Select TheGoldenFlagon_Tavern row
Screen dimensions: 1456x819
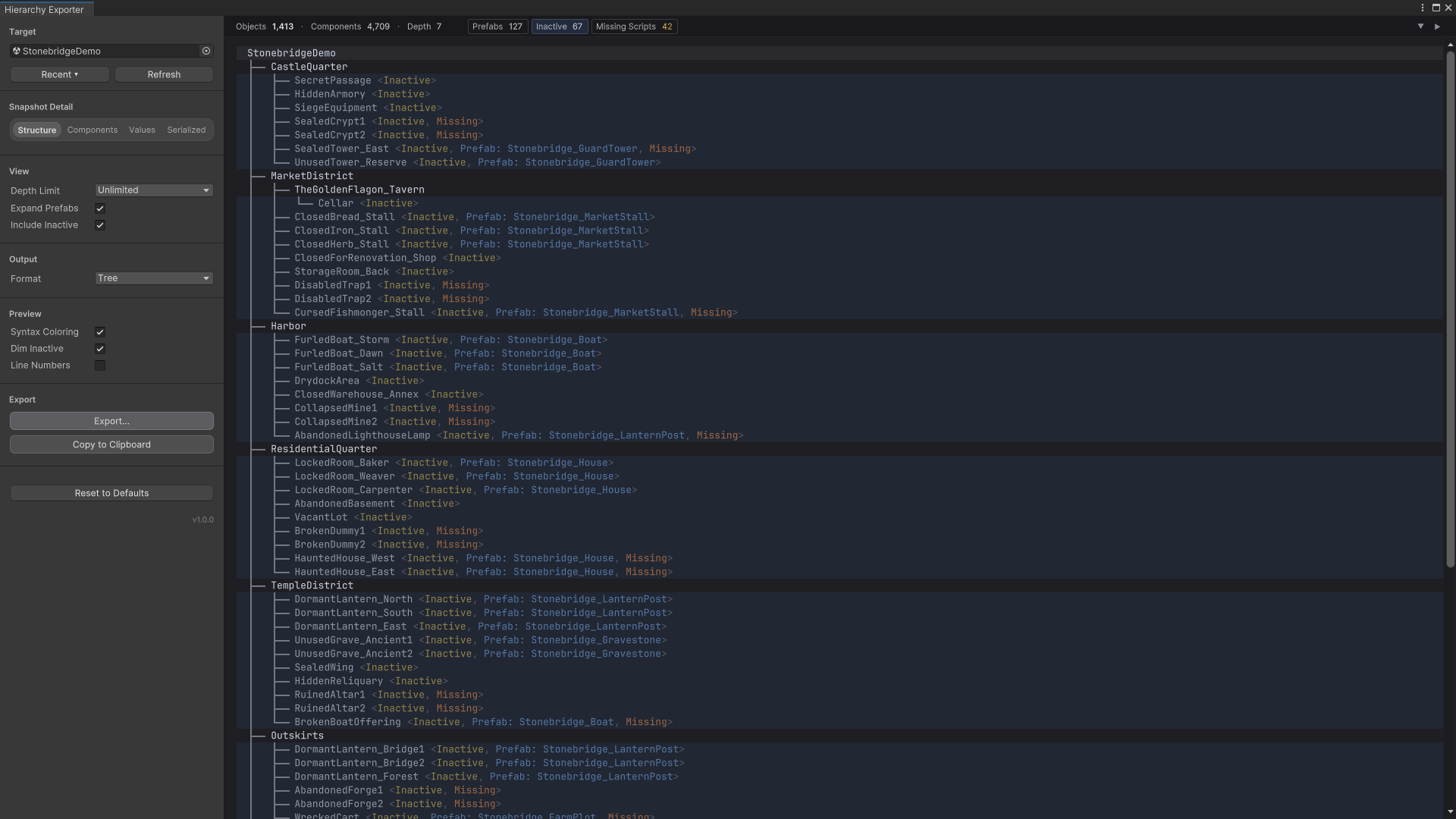click(x=839, y=190)
